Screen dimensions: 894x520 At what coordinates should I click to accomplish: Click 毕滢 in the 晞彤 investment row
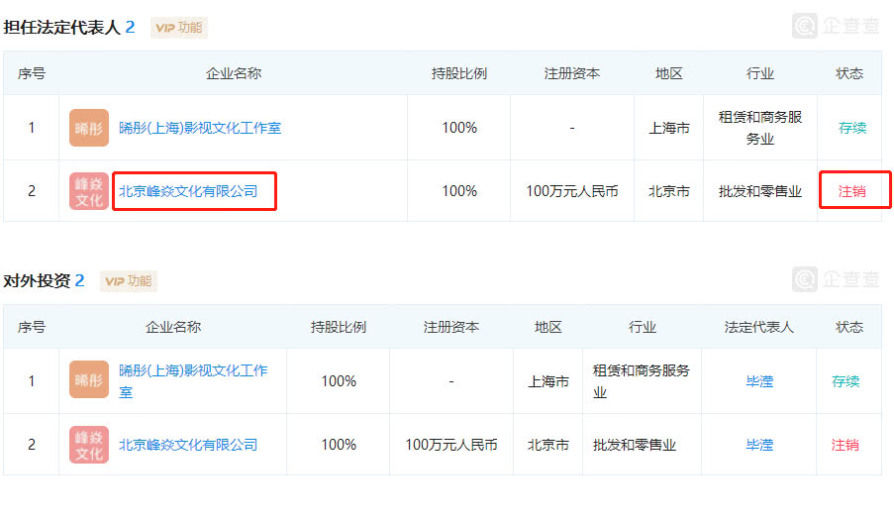click(759, 381)
